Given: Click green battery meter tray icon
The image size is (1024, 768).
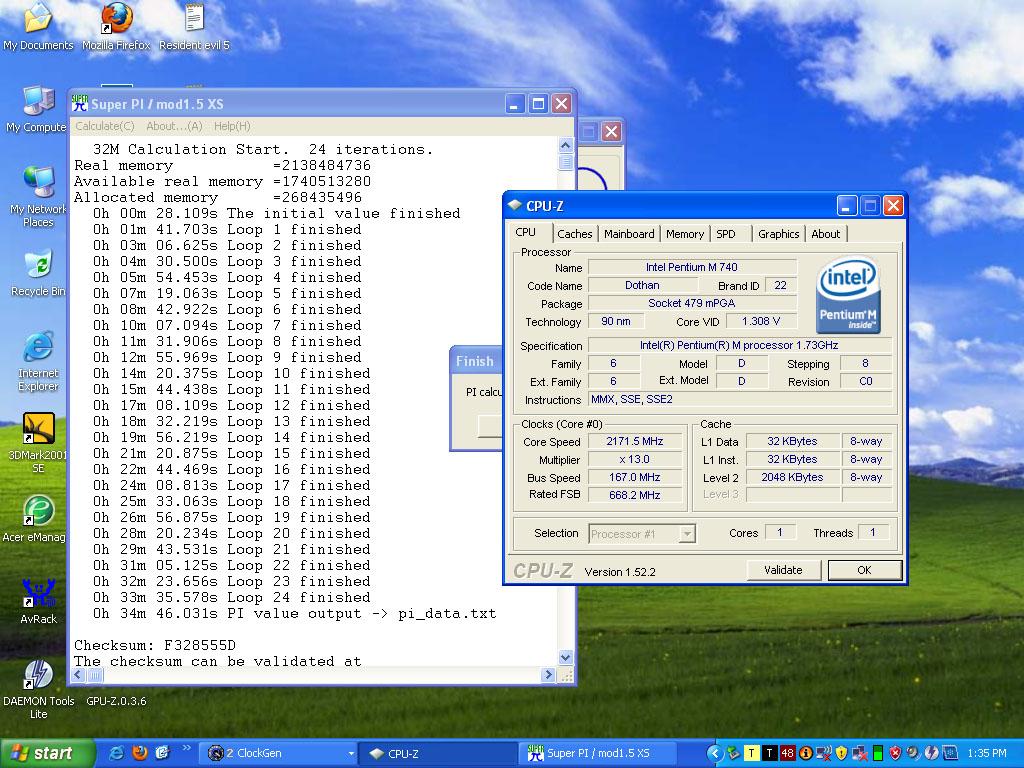Looking at the screenshot, I should pos(878,753).
